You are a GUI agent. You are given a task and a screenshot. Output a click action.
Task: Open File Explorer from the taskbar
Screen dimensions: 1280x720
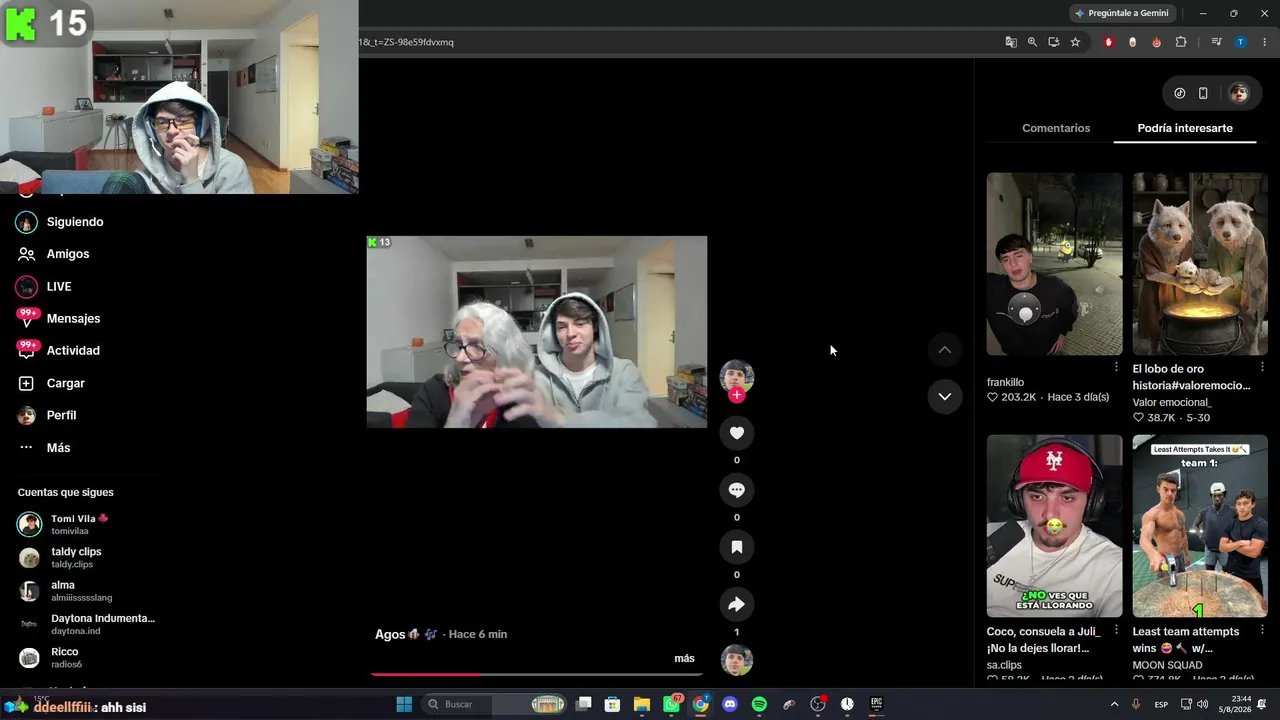(641, 704)
